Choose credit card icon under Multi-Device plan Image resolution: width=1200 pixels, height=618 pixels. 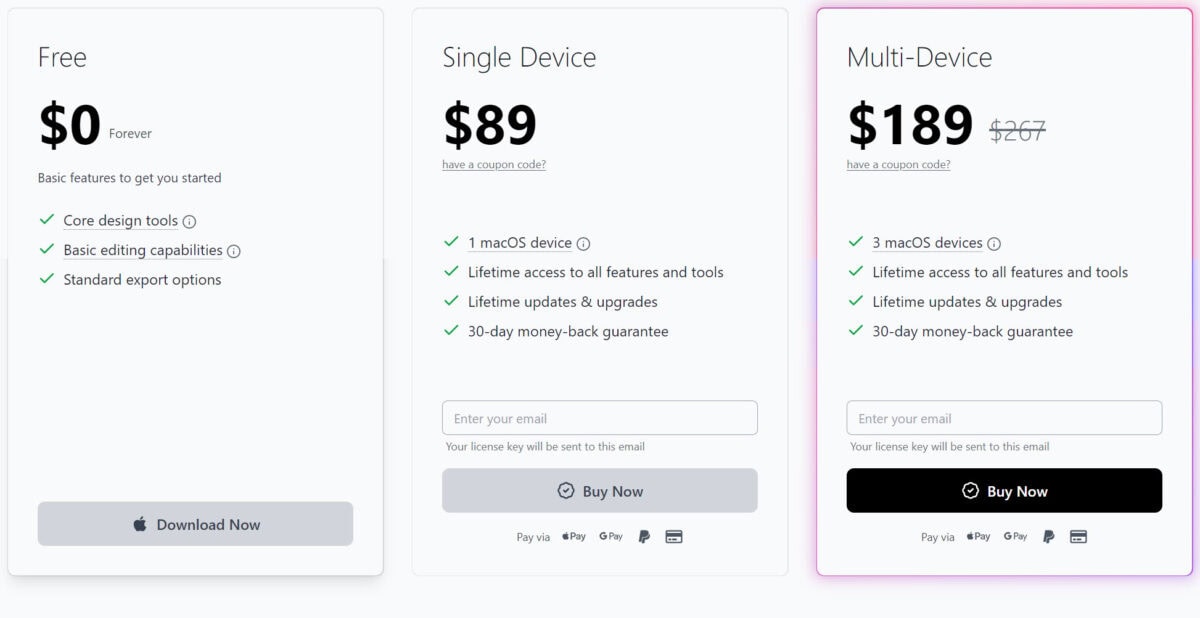tap(1078, 537)
